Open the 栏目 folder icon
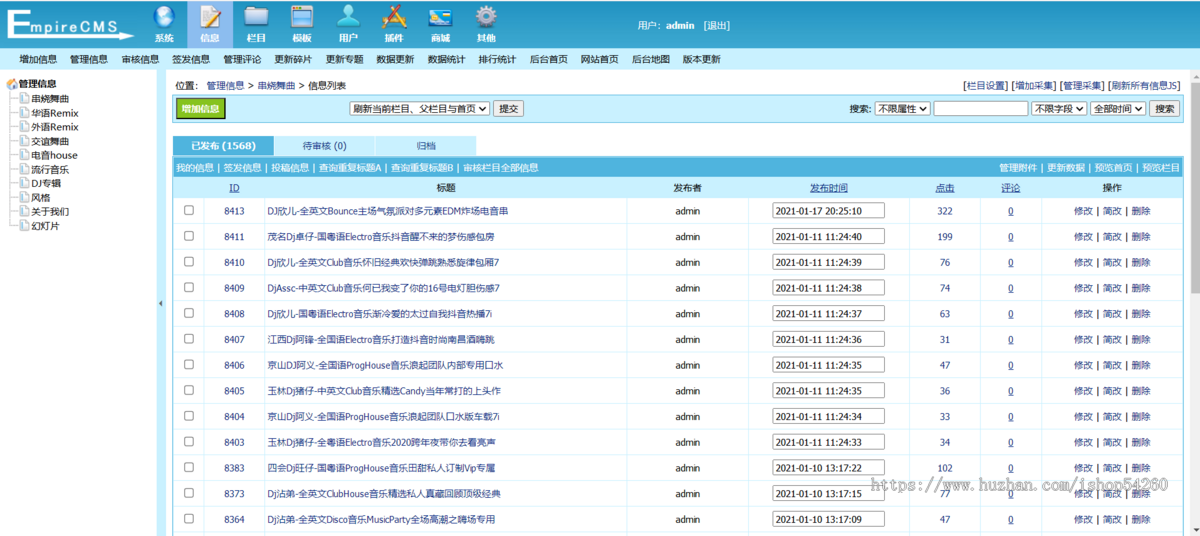This screenshot has height=536, width=1200. (x=256, y=16)
